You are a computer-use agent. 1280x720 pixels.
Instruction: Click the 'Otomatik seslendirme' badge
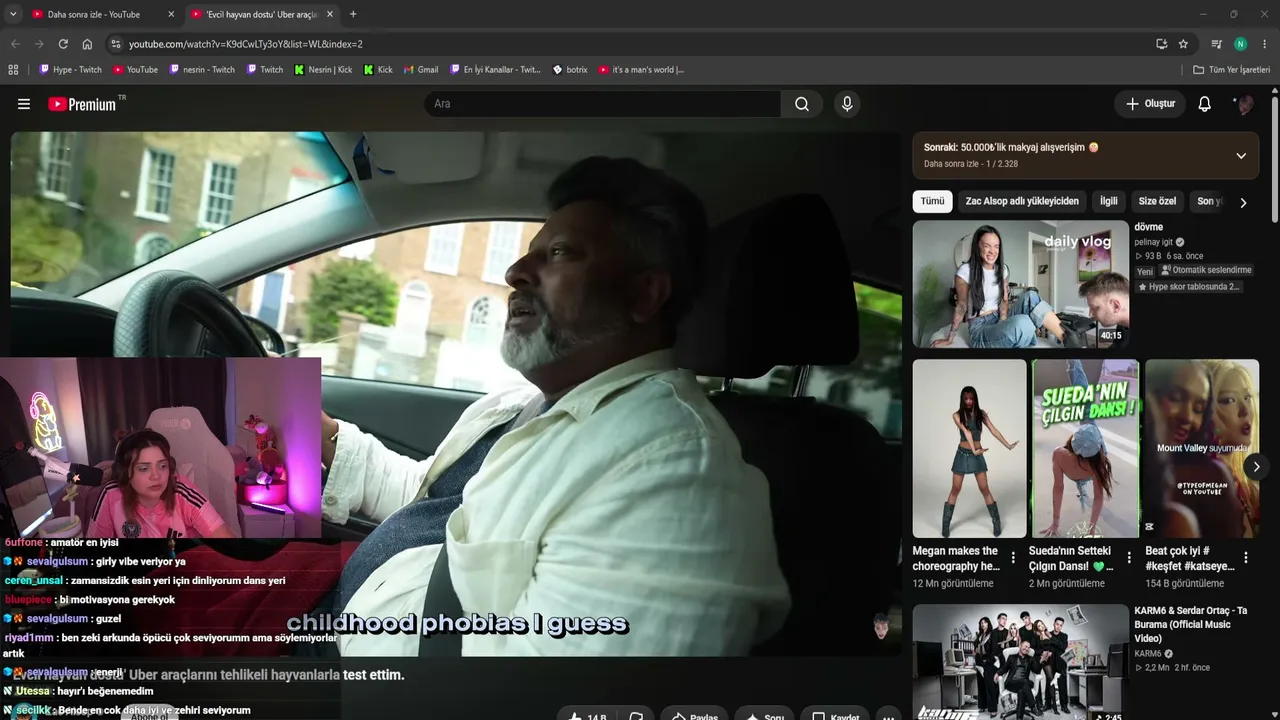(x=1206, y=270)
